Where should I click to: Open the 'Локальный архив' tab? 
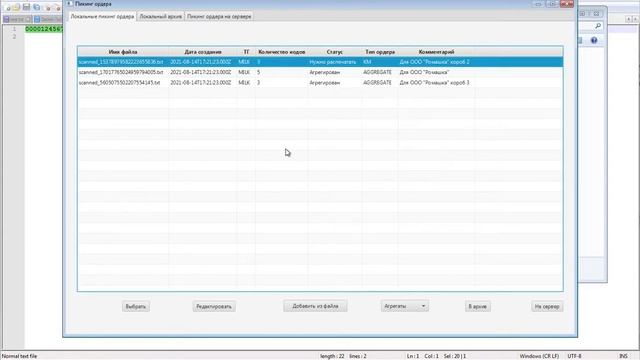coord(160,16)
